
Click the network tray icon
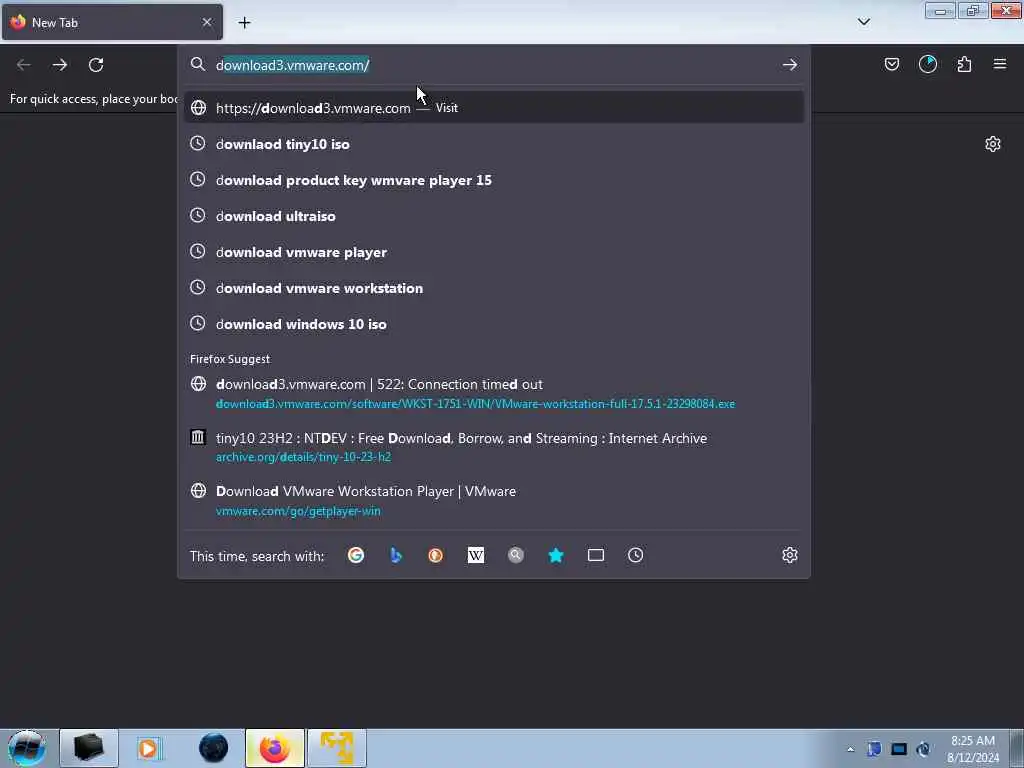coord(899,749)
